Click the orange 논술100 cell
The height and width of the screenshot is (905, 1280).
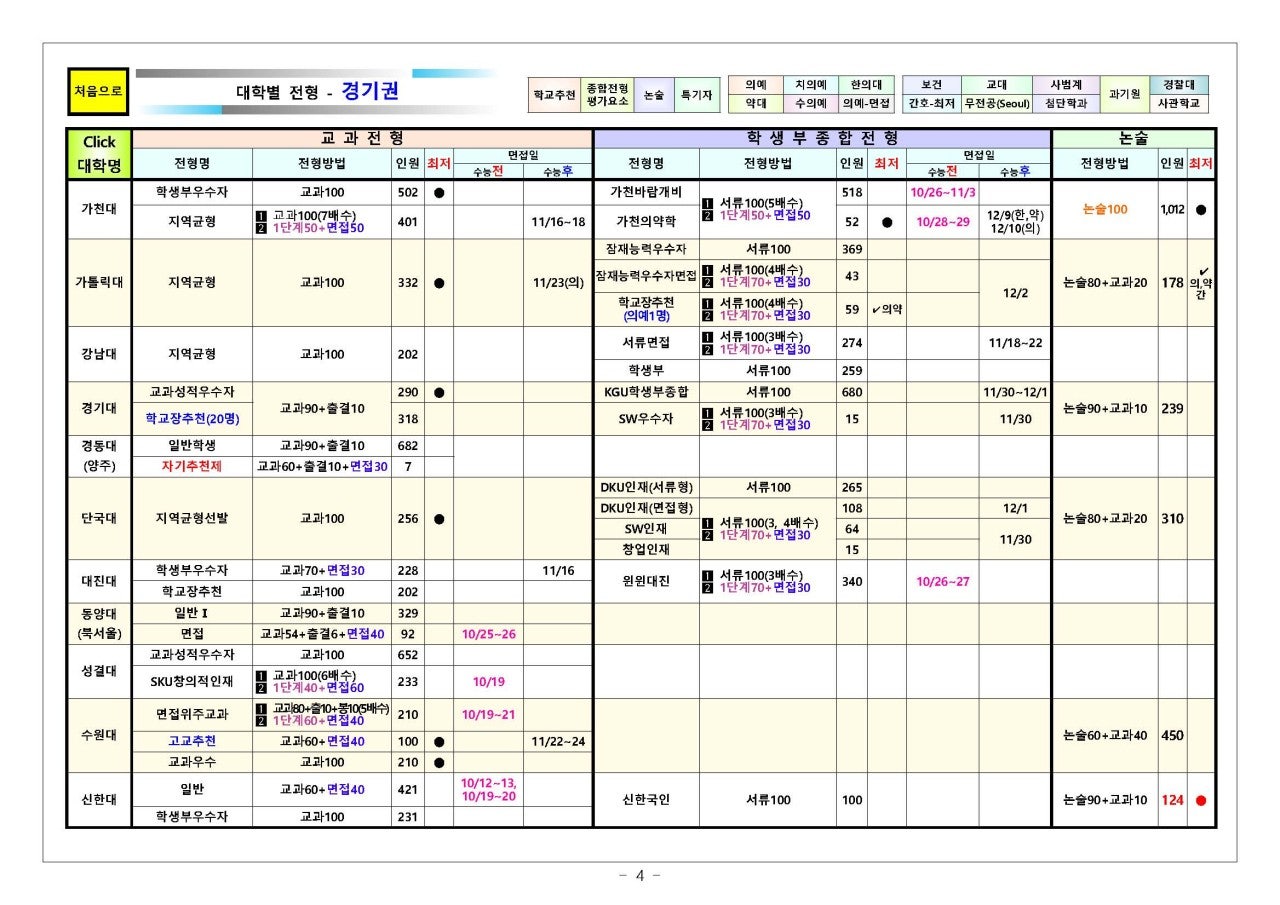point(1105,209)
